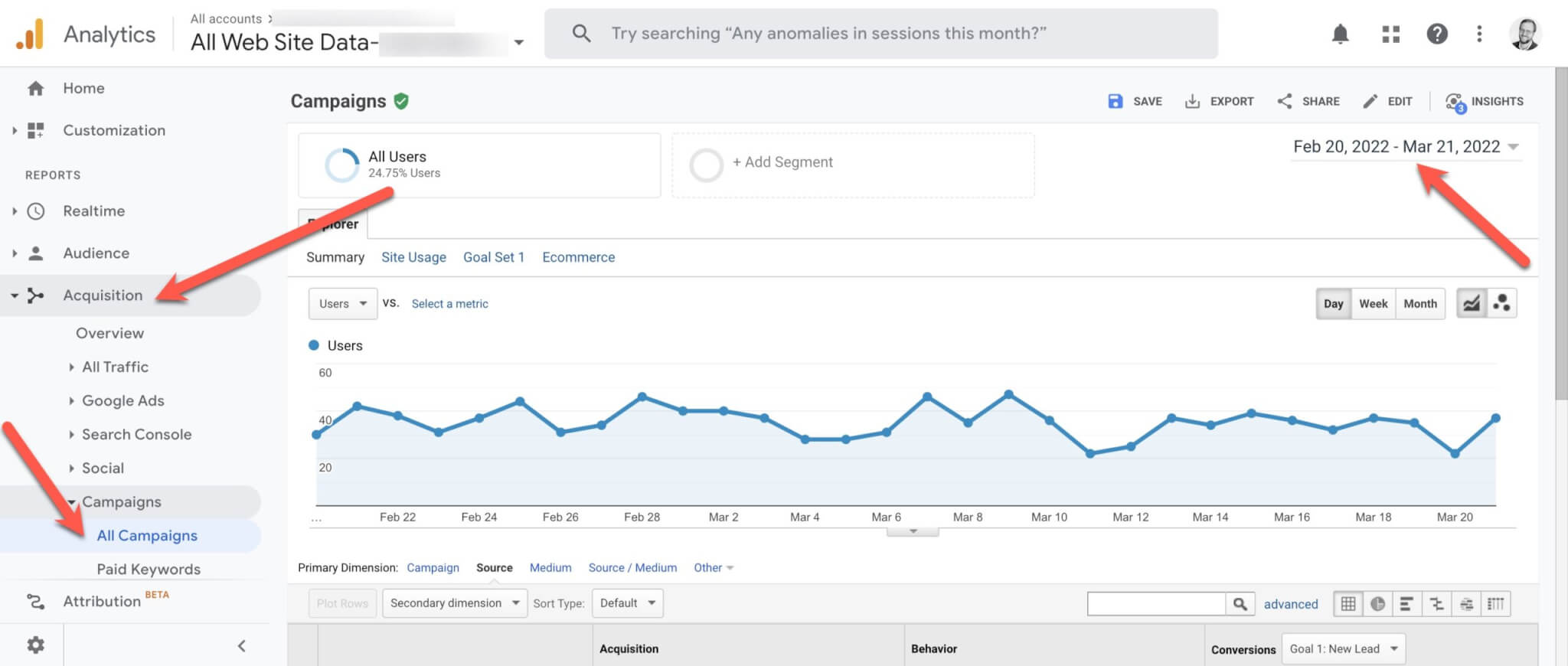Select the term cloud view icon
This screenshot has width=1568, height=666.
pyautogui.click(x=1466, y=604)
